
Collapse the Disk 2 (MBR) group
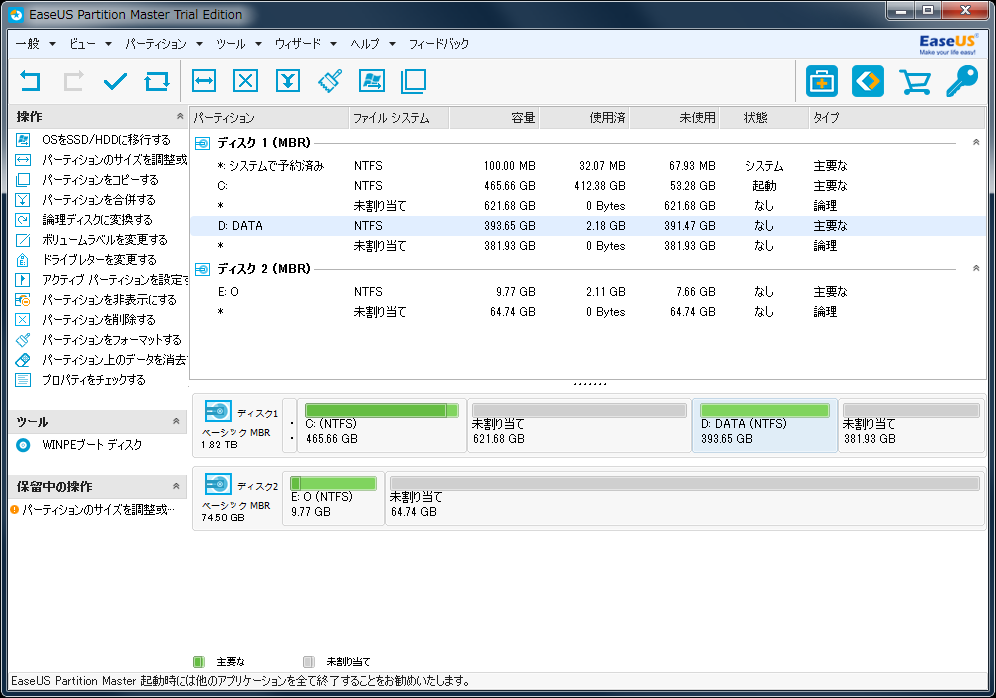tap(976, 269)
